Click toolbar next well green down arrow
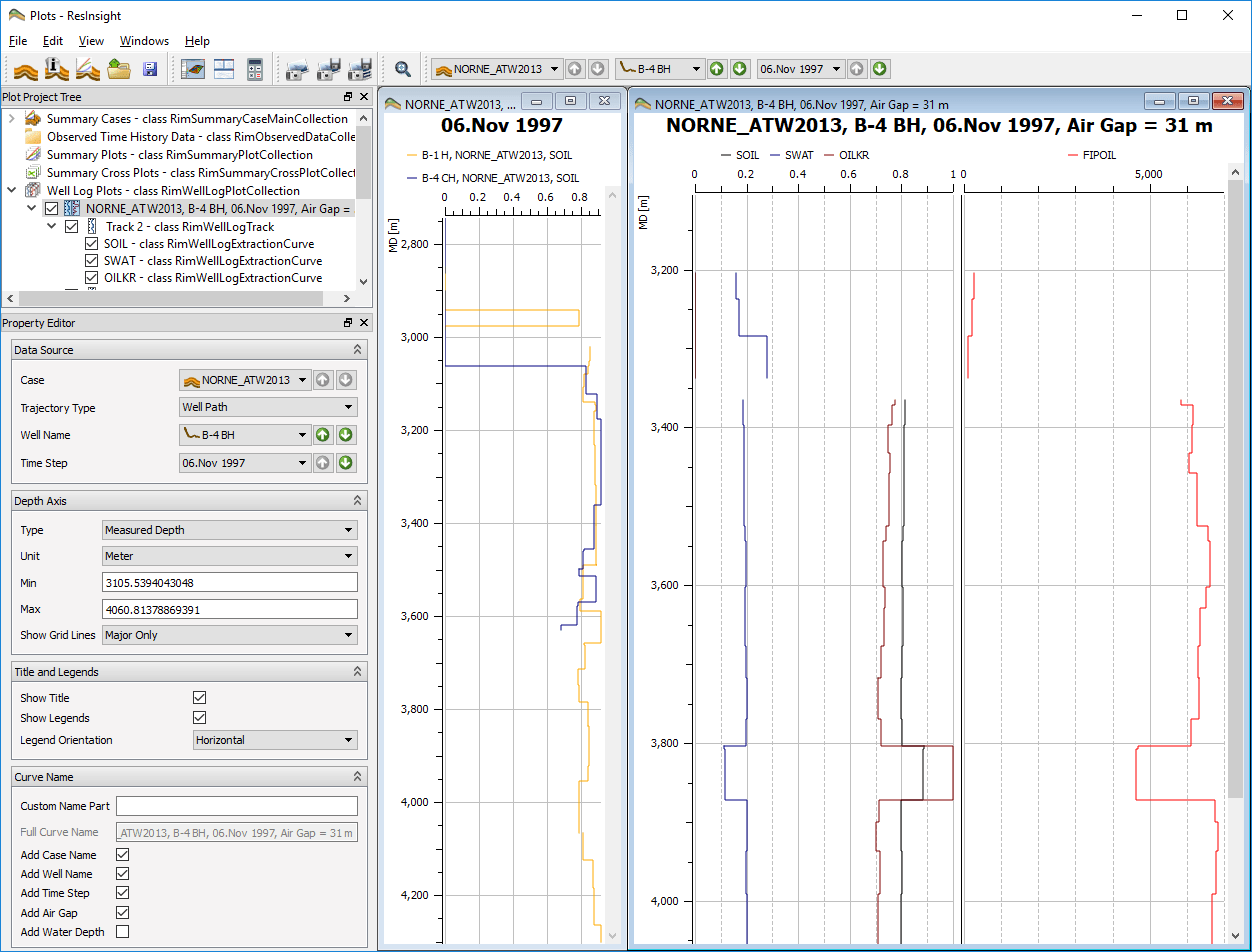1252x952 pixels. (x=739, y=69)
